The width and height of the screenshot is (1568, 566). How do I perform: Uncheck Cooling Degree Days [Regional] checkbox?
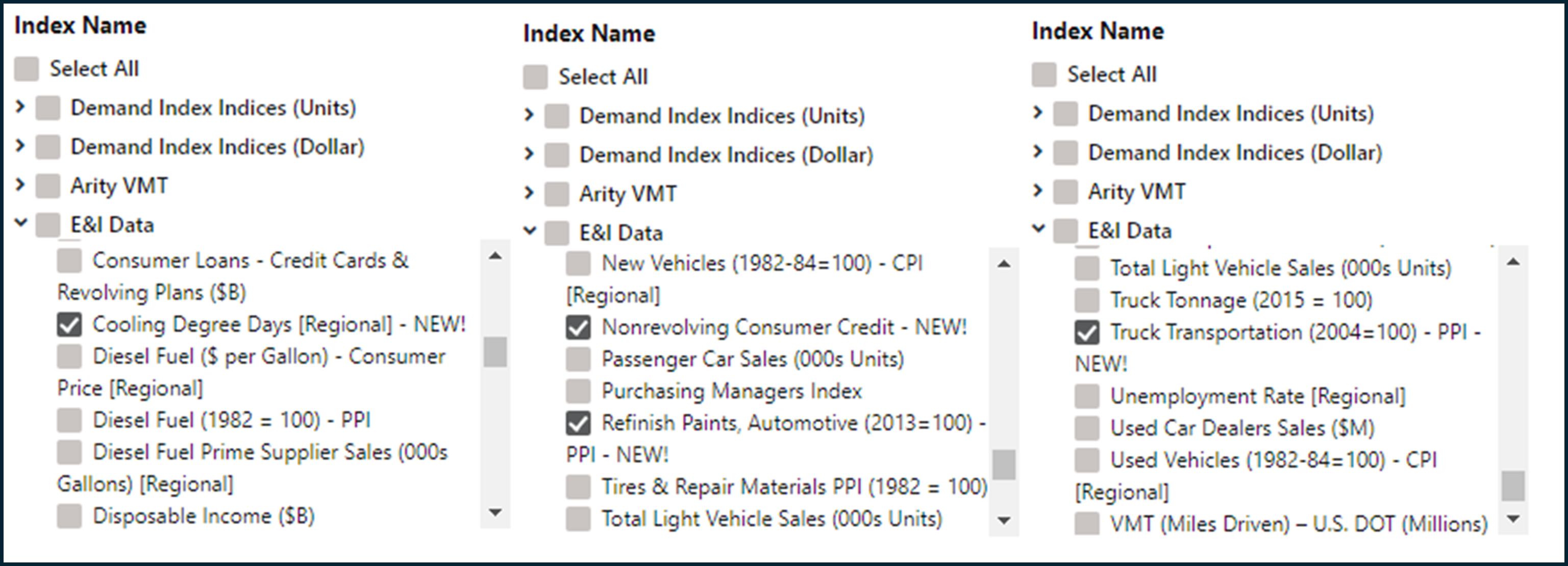(69, 324)
